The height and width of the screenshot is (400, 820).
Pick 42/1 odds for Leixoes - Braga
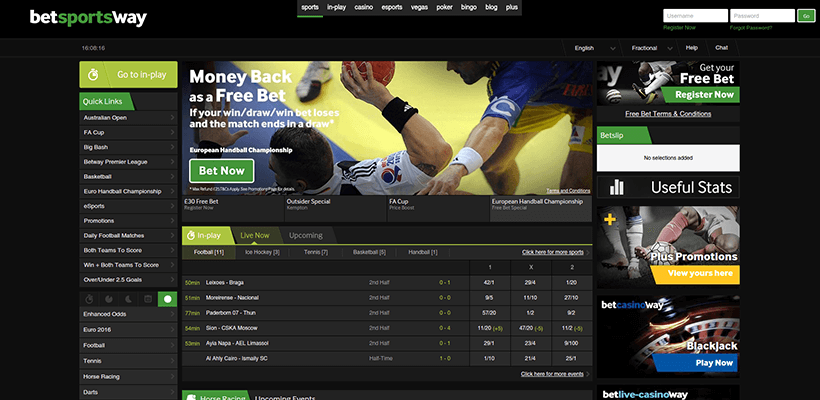[x=489, y=283]
